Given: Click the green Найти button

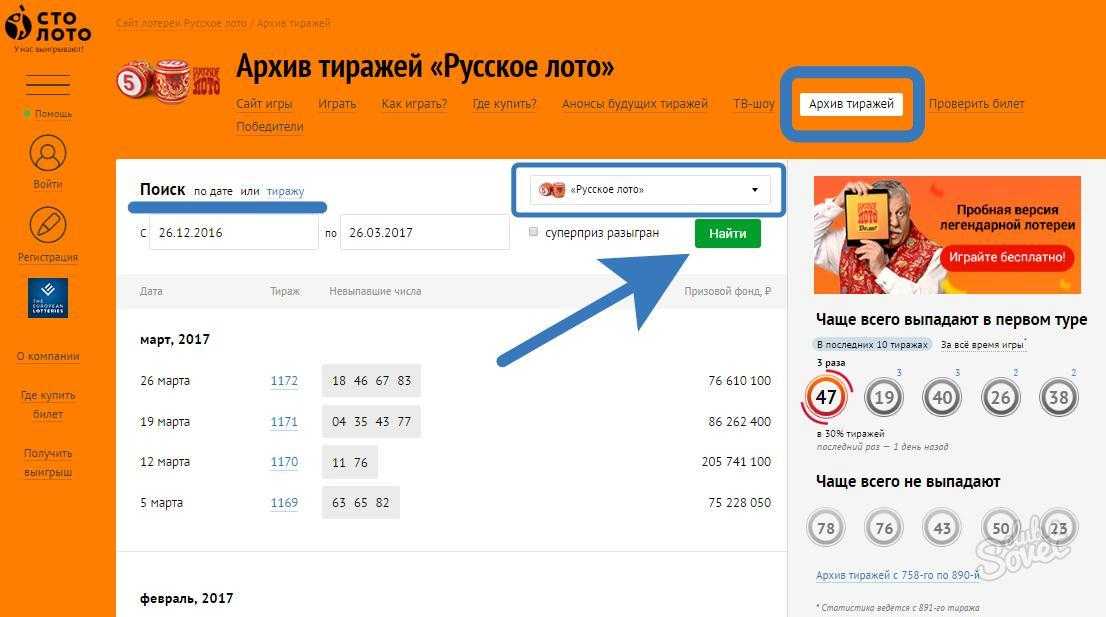Looking at the screenshot, I should point(727,233).
